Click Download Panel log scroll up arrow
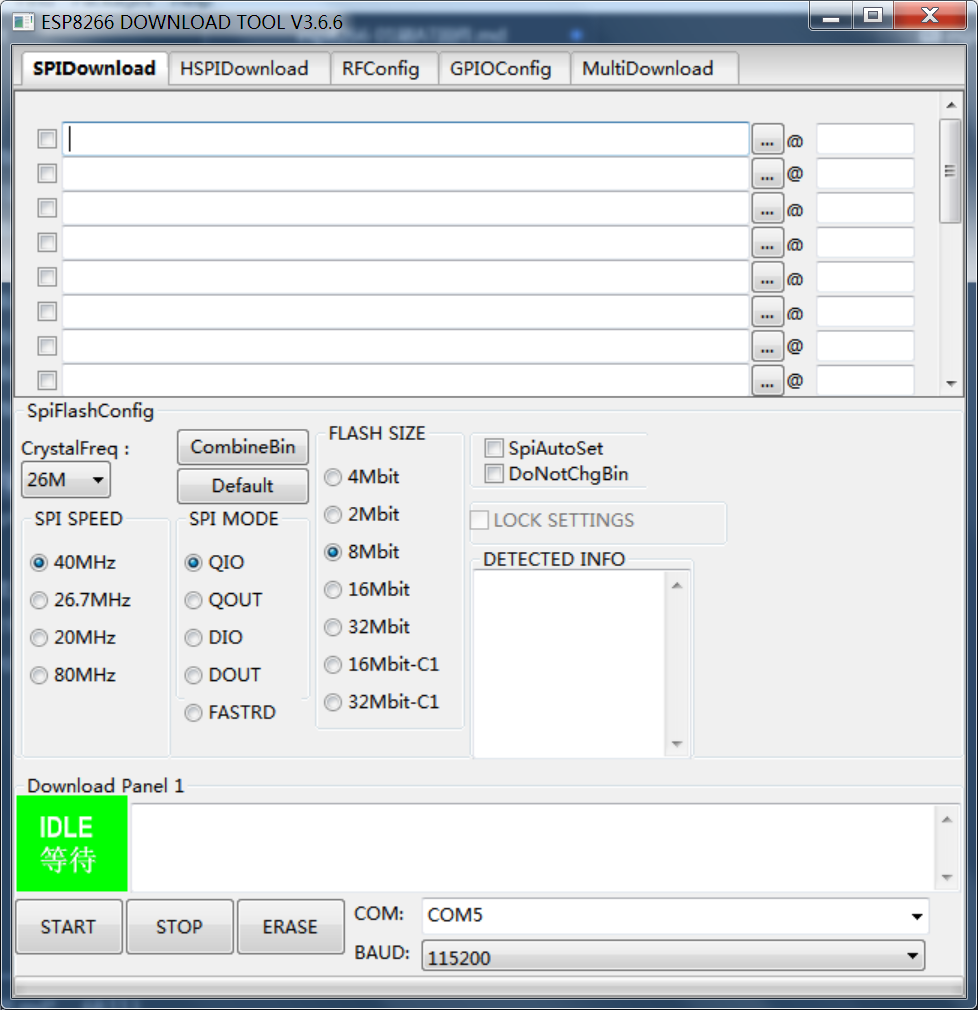 pyautogui.click(x=947, y=819)
